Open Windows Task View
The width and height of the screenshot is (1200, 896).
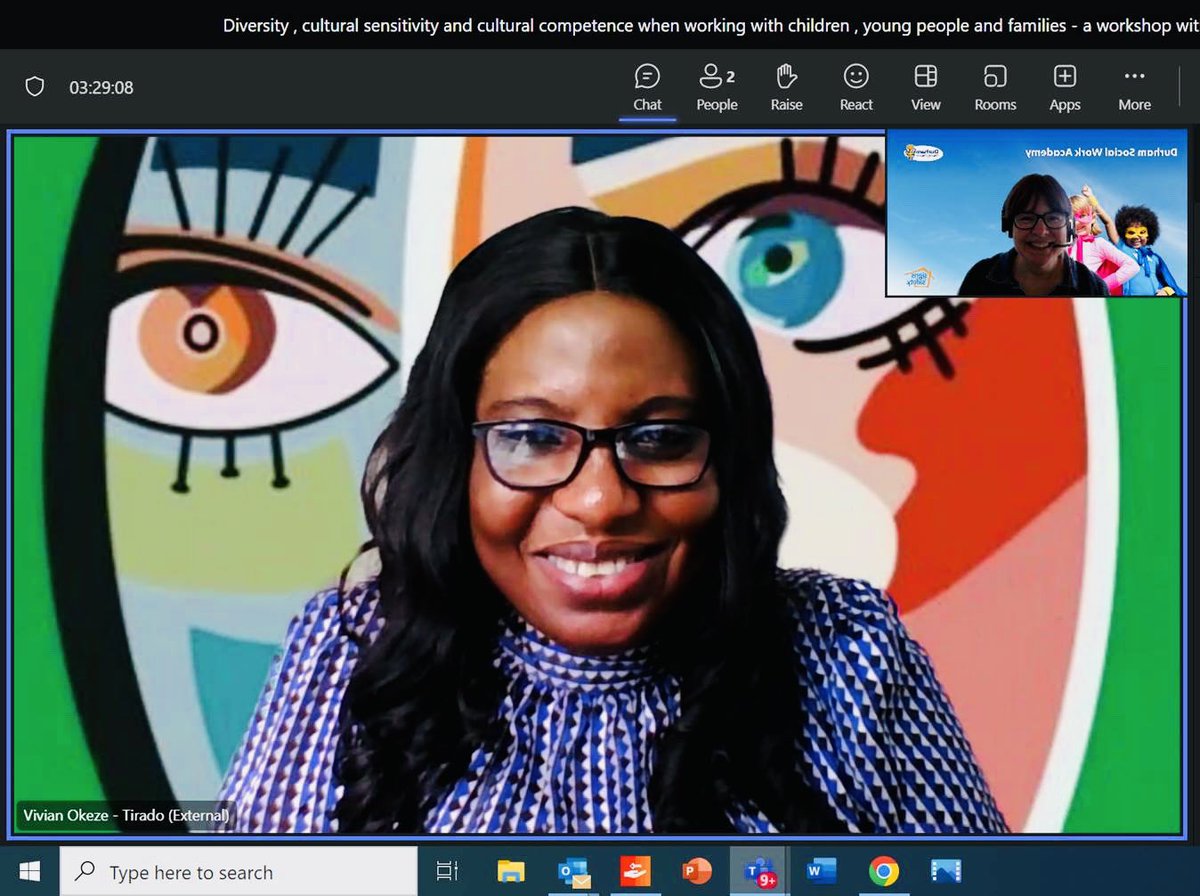pyautogui.click(x=447, y=872)
